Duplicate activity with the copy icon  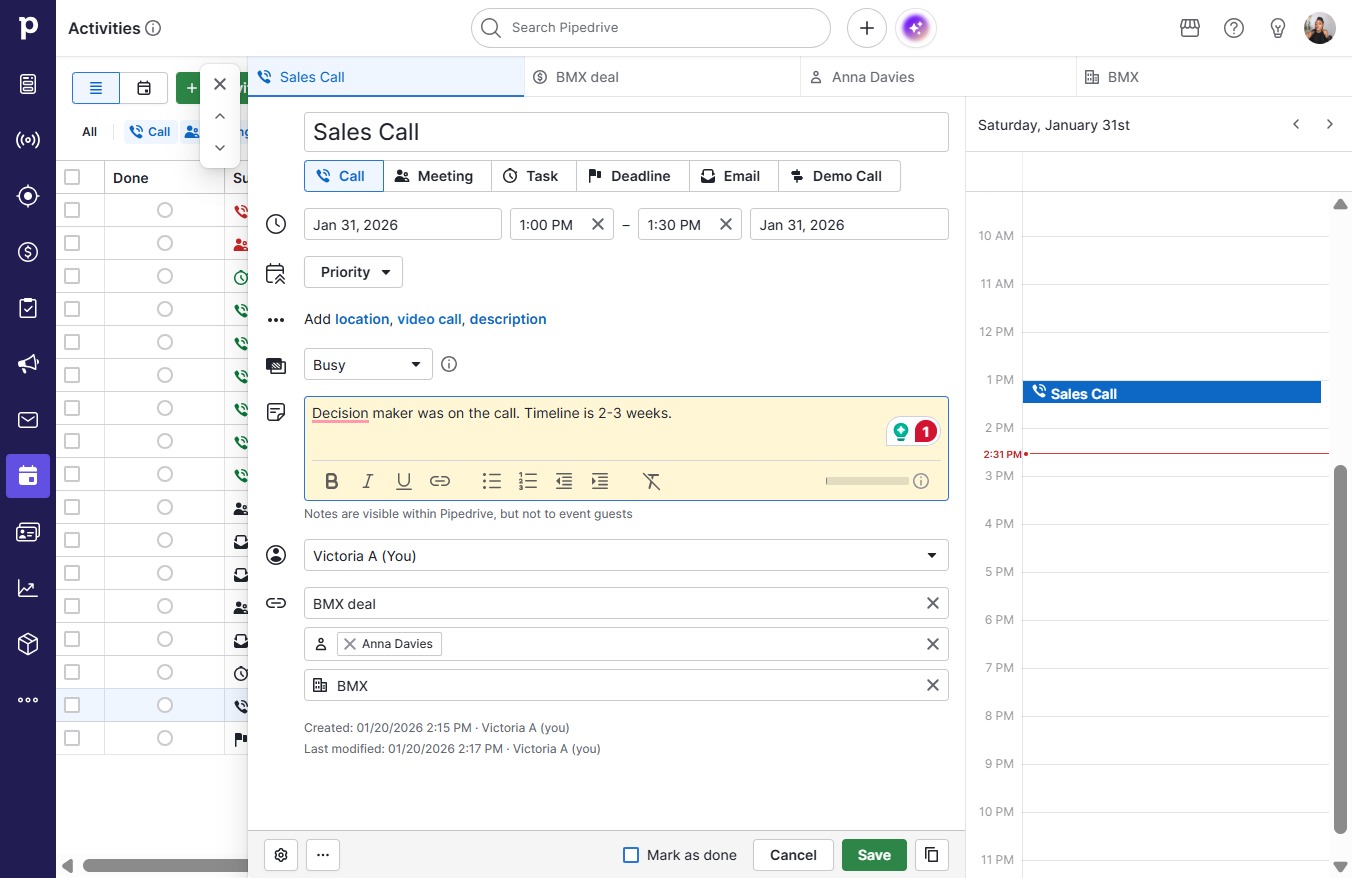click(x=931, y=855)
